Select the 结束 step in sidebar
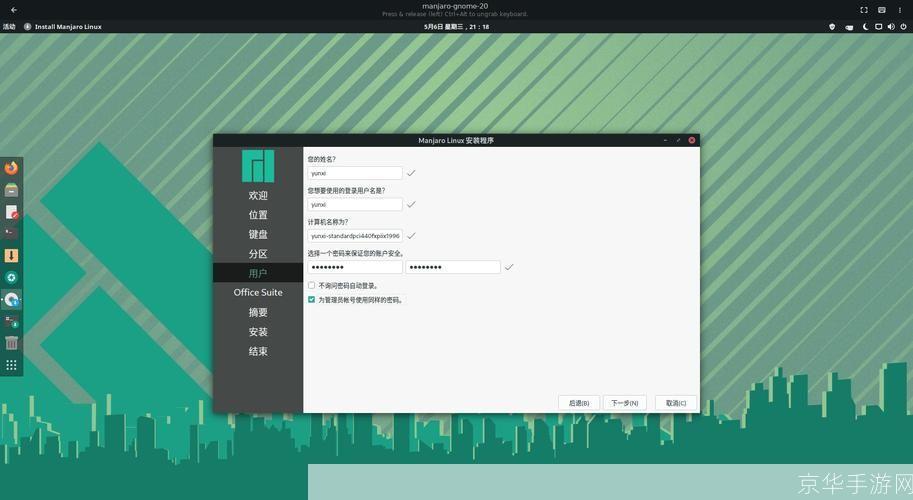The width and height of the screenshot is (913, 500). coord(258,351)
